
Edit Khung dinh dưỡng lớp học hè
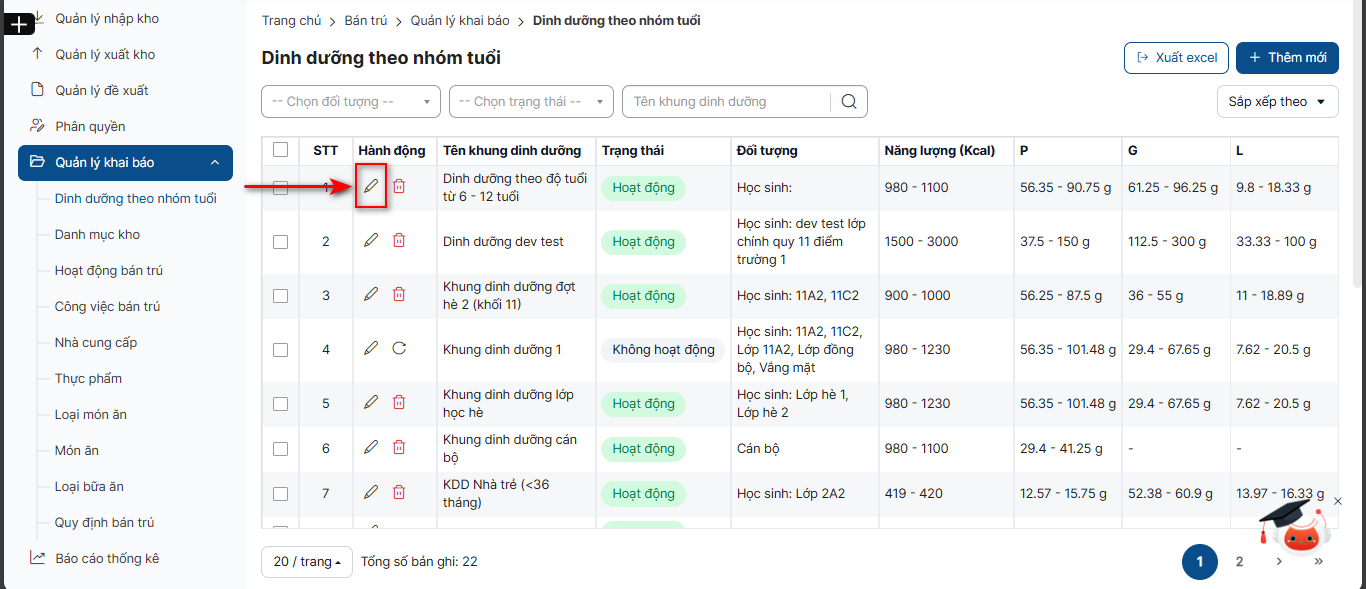[371, 402]
